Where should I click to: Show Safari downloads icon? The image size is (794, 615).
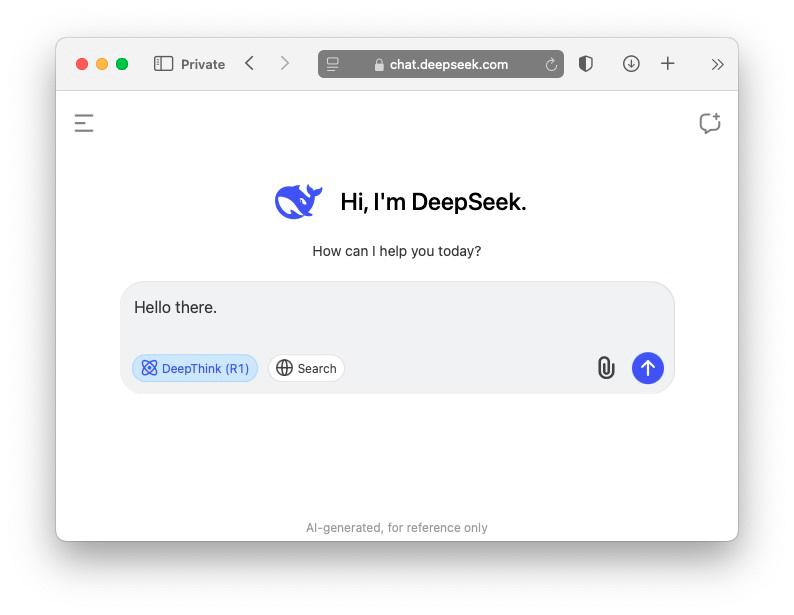[631, 64]
